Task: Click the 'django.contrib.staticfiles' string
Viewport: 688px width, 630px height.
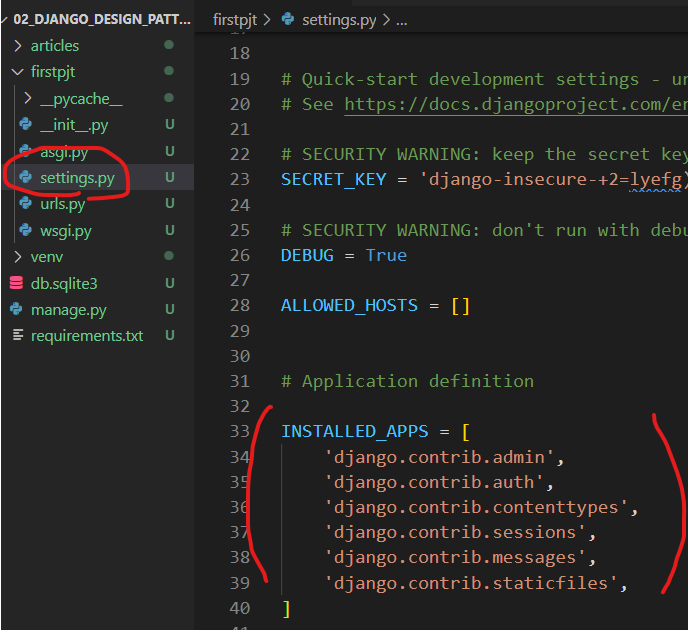Action: 471,583
